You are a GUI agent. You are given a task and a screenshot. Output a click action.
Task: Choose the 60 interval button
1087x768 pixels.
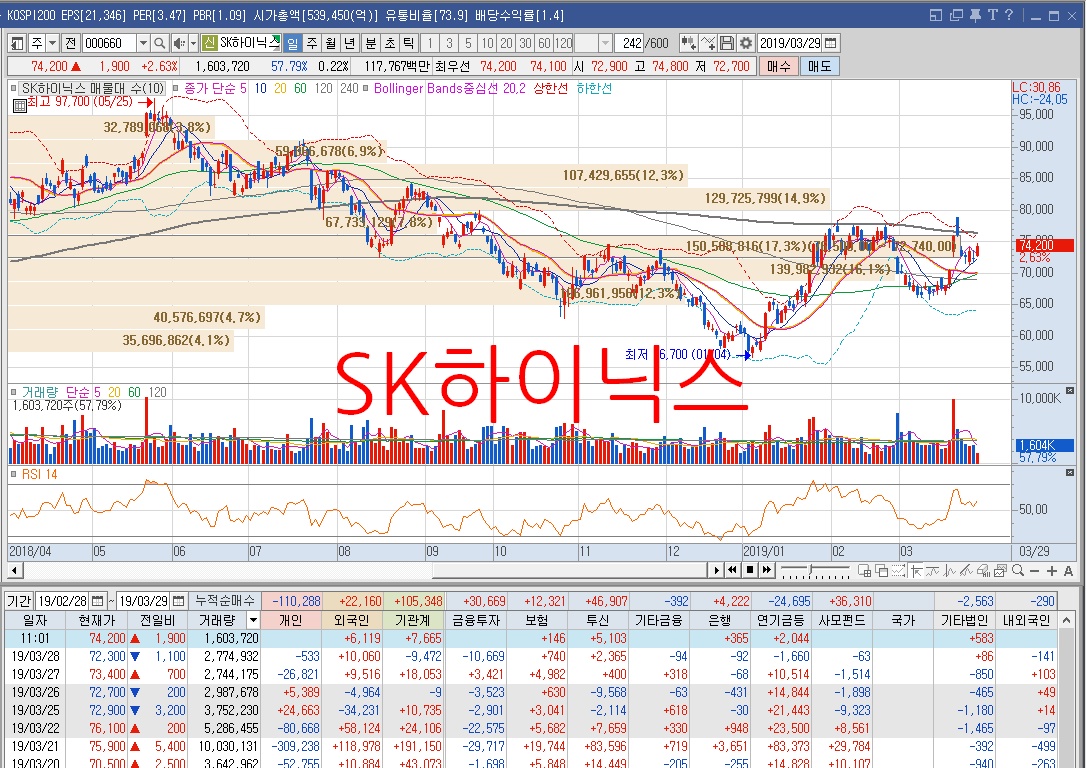click(x=544, y=43)
